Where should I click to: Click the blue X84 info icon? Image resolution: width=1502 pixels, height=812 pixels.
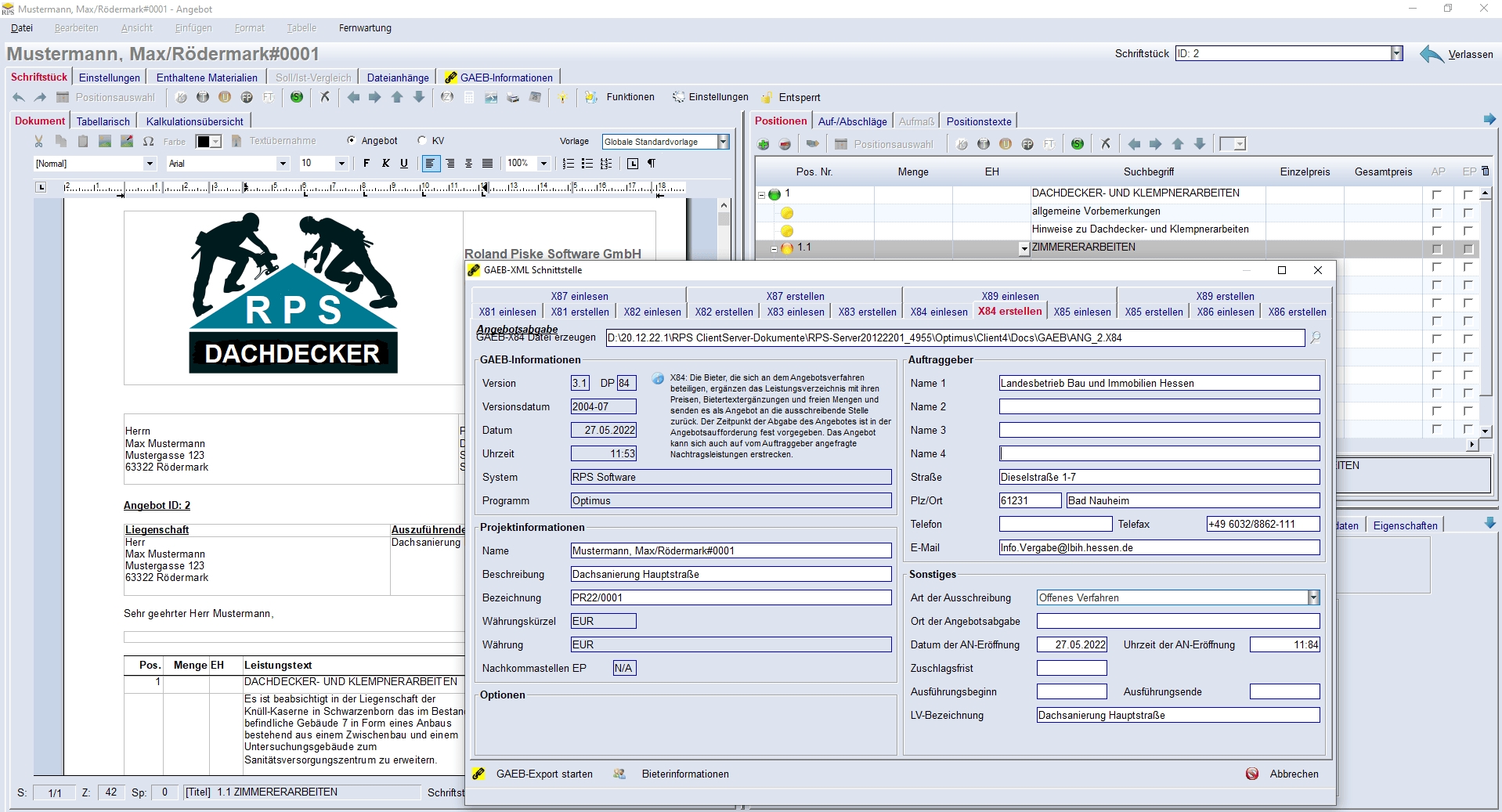[x=658, y=379]
